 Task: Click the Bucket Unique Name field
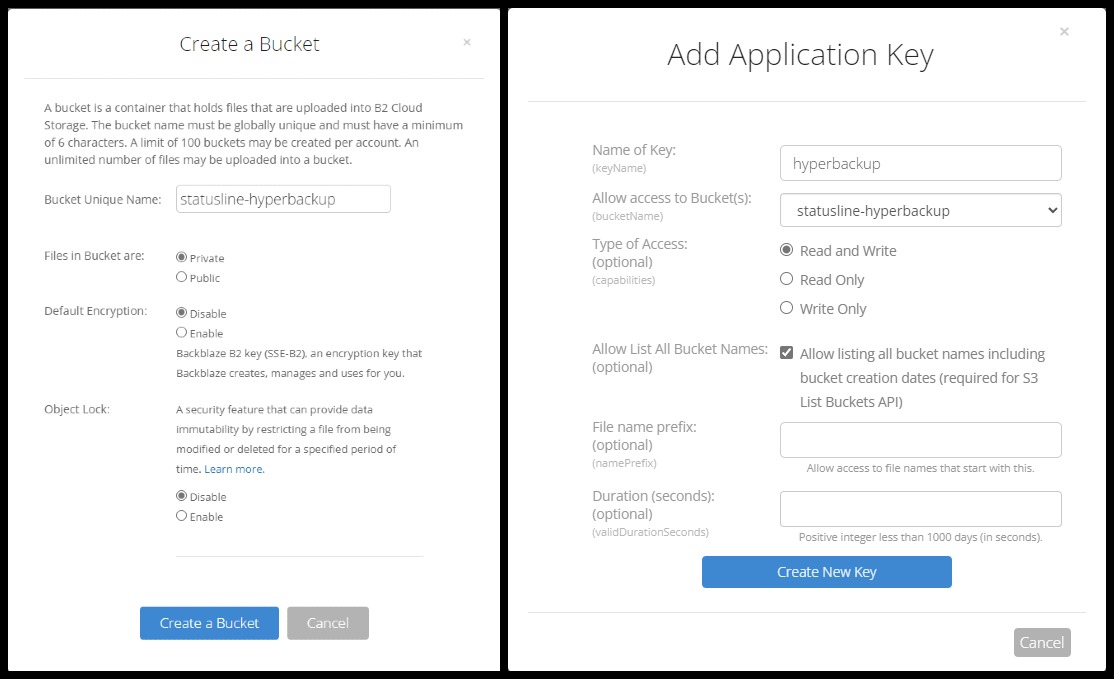283,199
